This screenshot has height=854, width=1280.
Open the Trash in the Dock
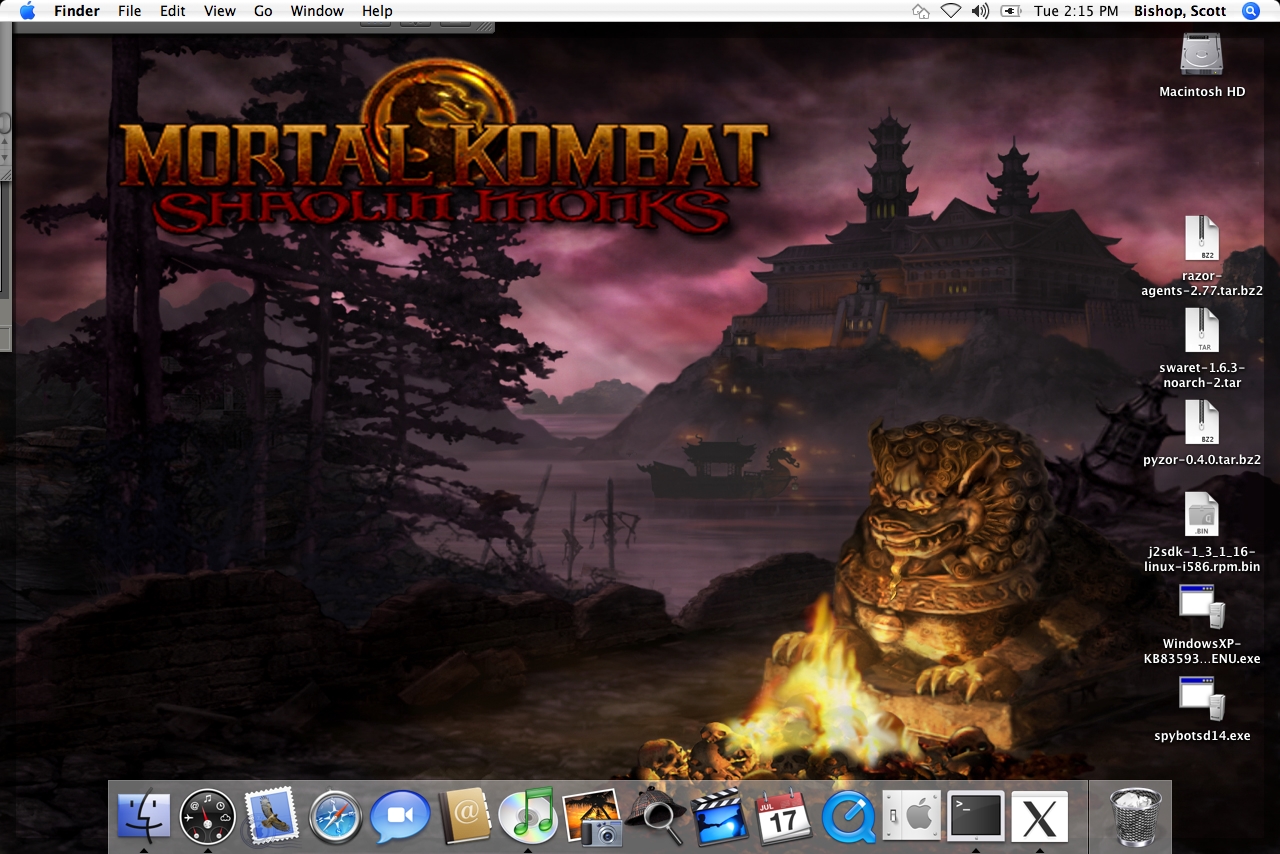click(1136, 816)
